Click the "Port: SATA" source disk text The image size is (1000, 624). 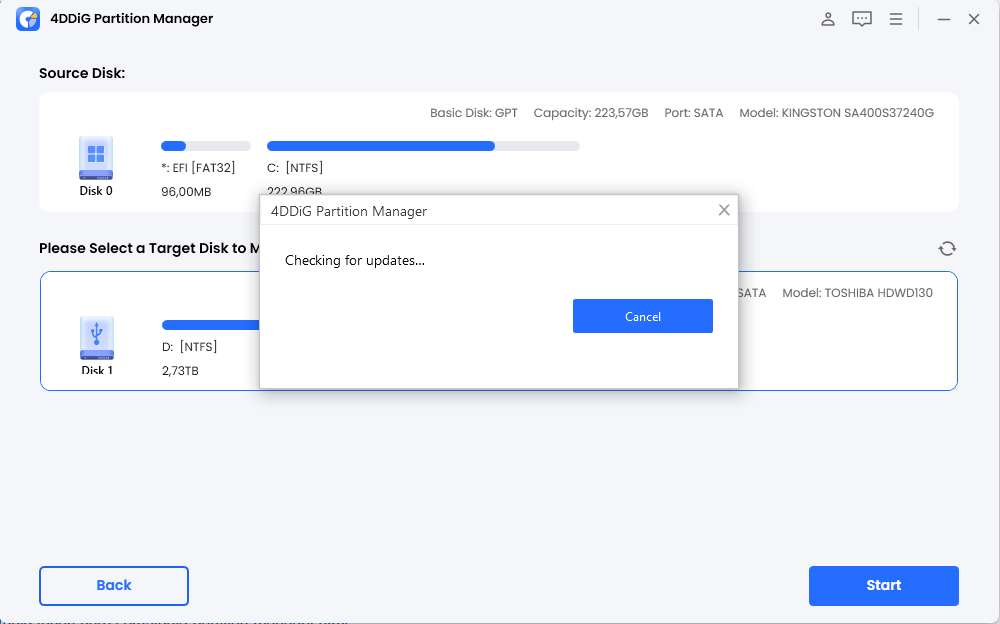pyautogui.click(x=693, y=113)
